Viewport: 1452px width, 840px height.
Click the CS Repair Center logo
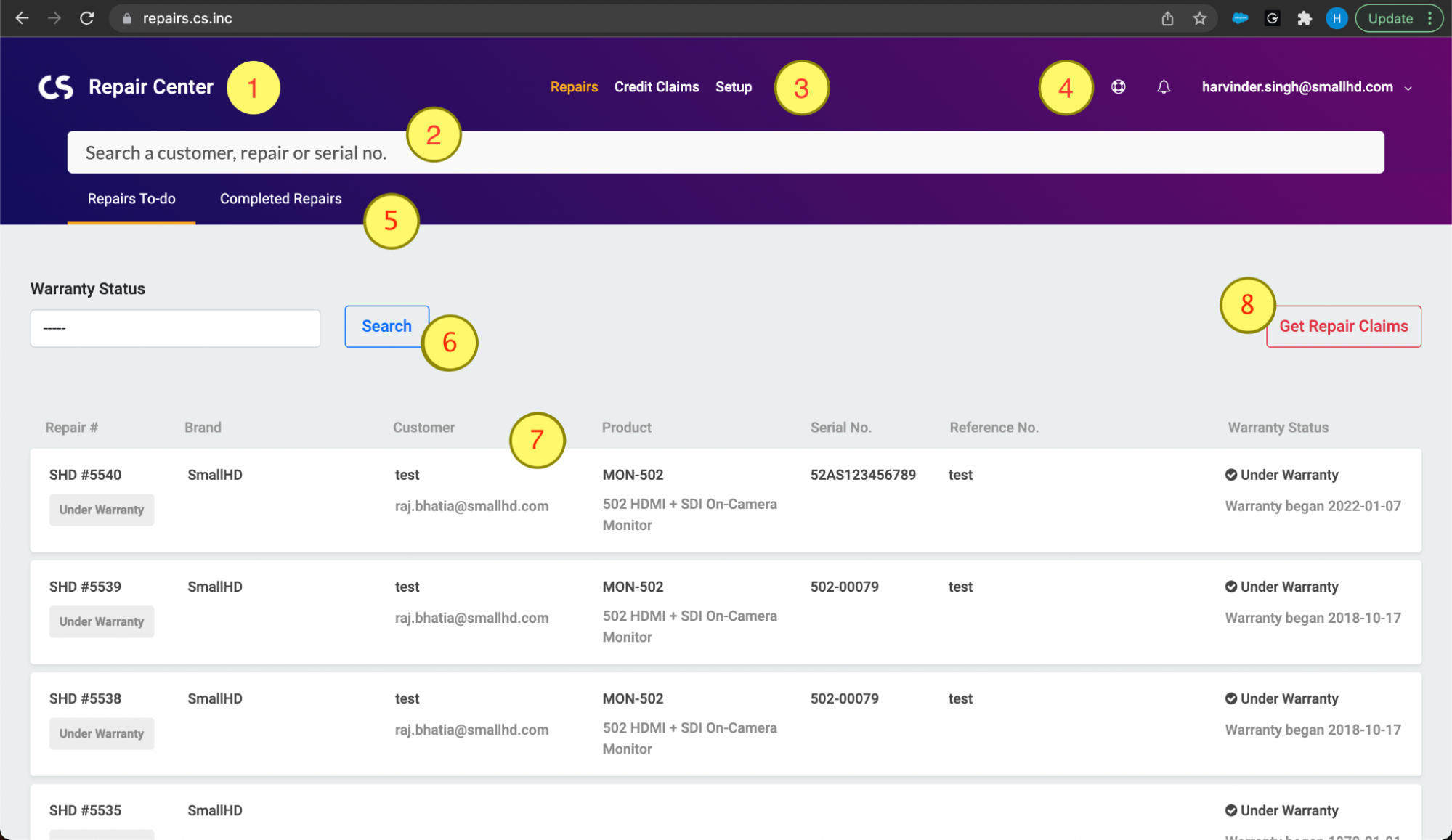point(56,87)
